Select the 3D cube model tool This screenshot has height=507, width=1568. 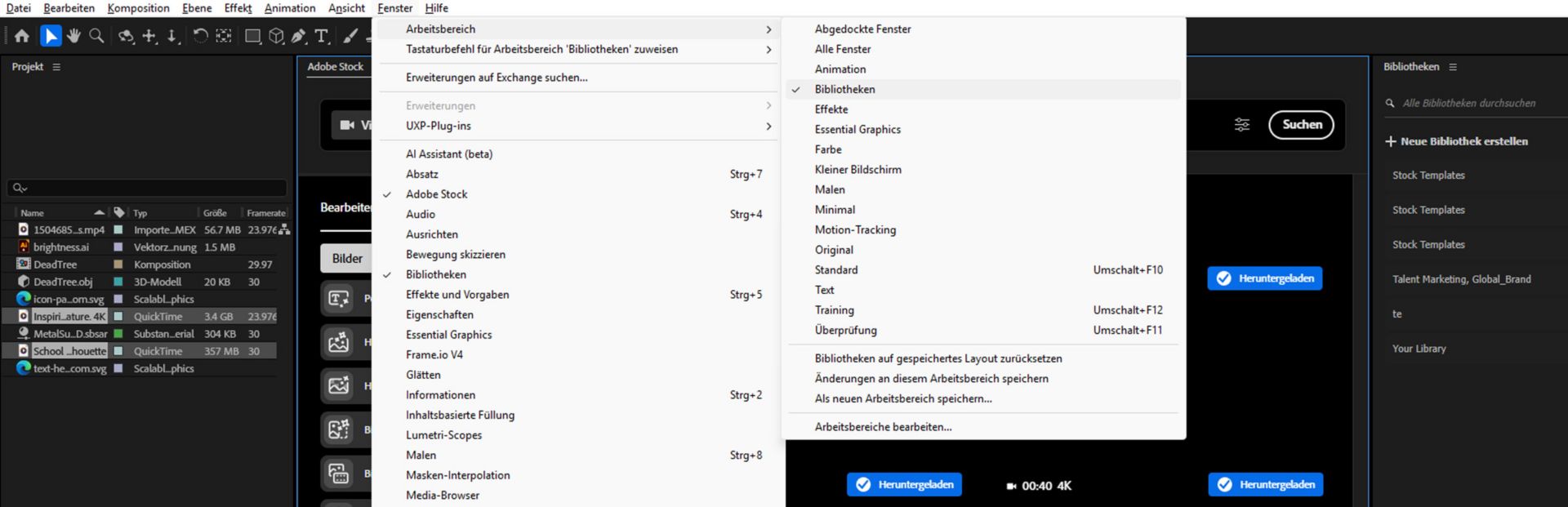[x=277, y=36]
